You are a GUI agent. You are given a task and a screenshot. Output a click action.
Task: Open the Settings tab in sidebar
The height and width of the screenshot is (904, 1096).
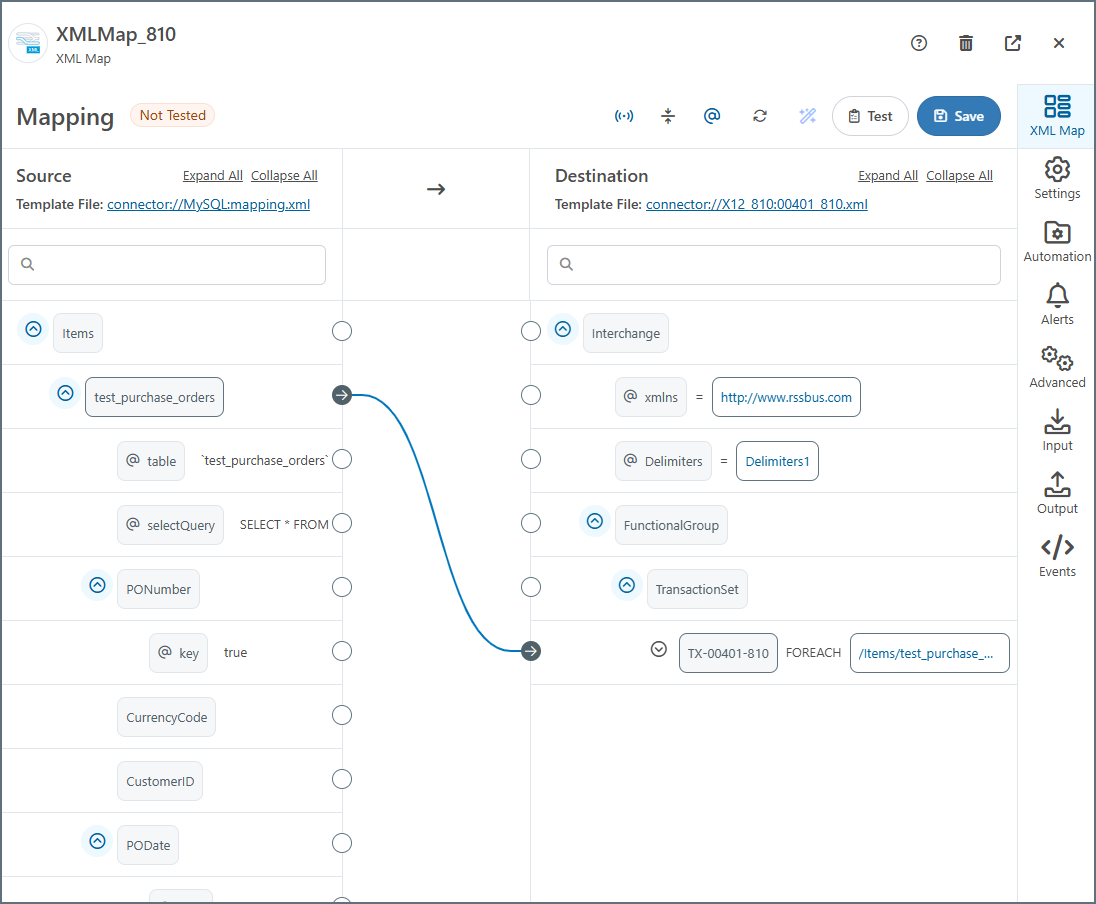click(x=1057, y=179)
